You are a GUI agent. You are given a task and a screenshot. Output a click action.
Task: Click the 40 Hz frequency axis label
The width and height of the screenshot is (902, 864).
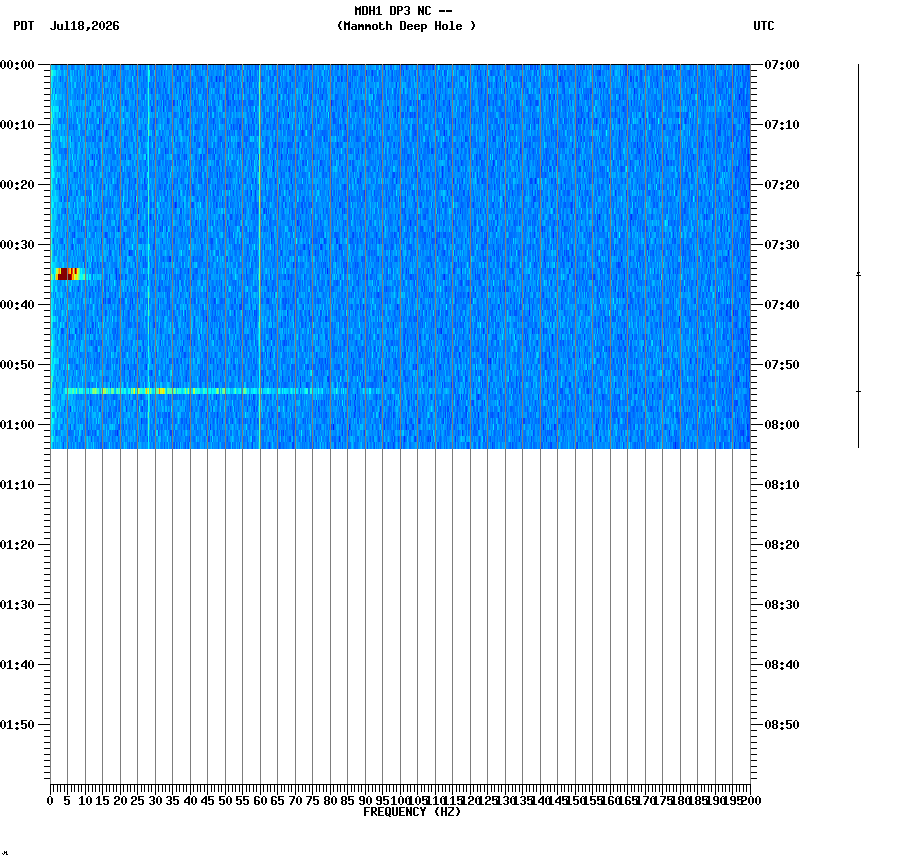click(190, 800)
